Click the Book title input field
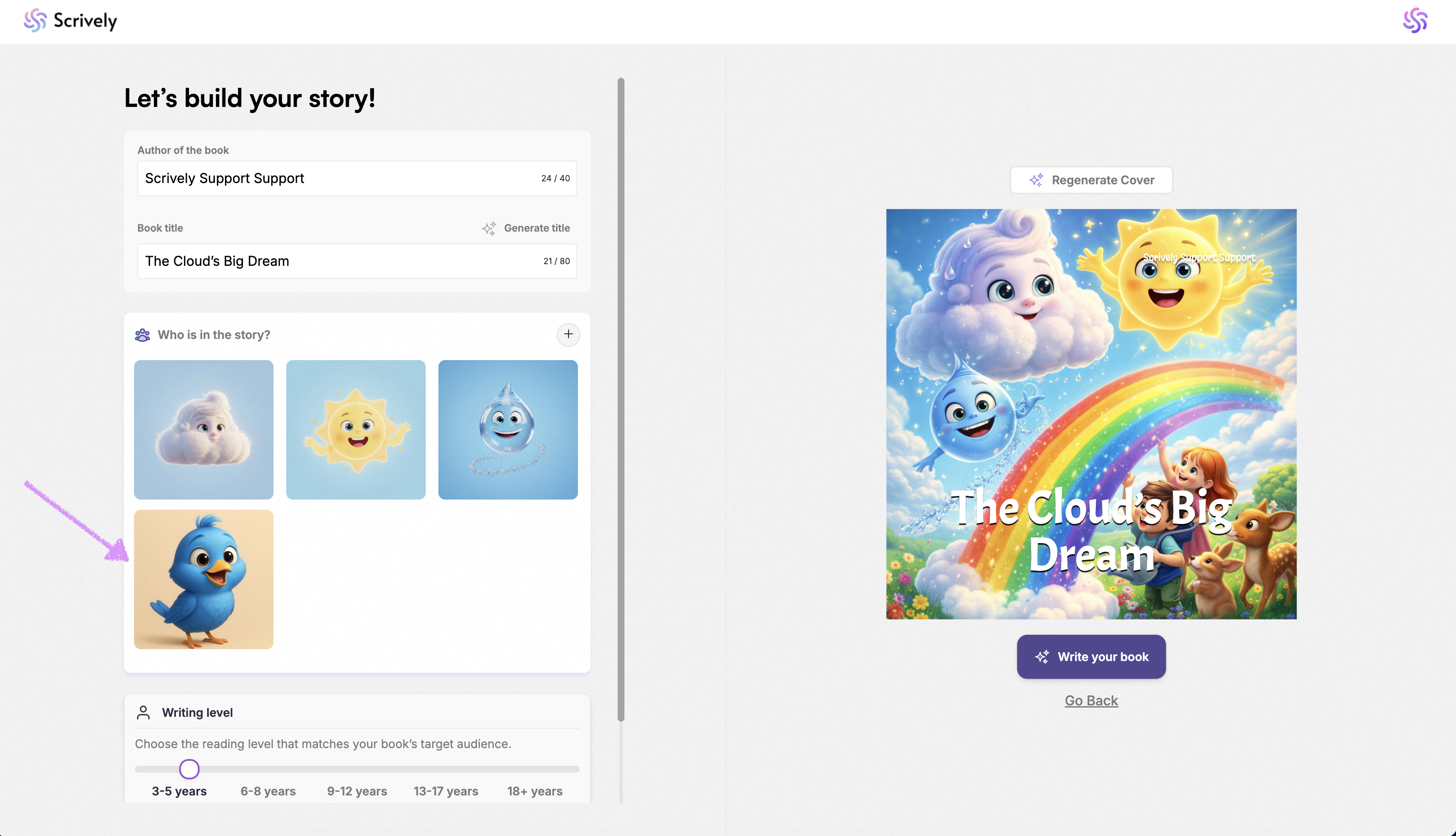The image size is (1456, 836). [x=339, y=261]
